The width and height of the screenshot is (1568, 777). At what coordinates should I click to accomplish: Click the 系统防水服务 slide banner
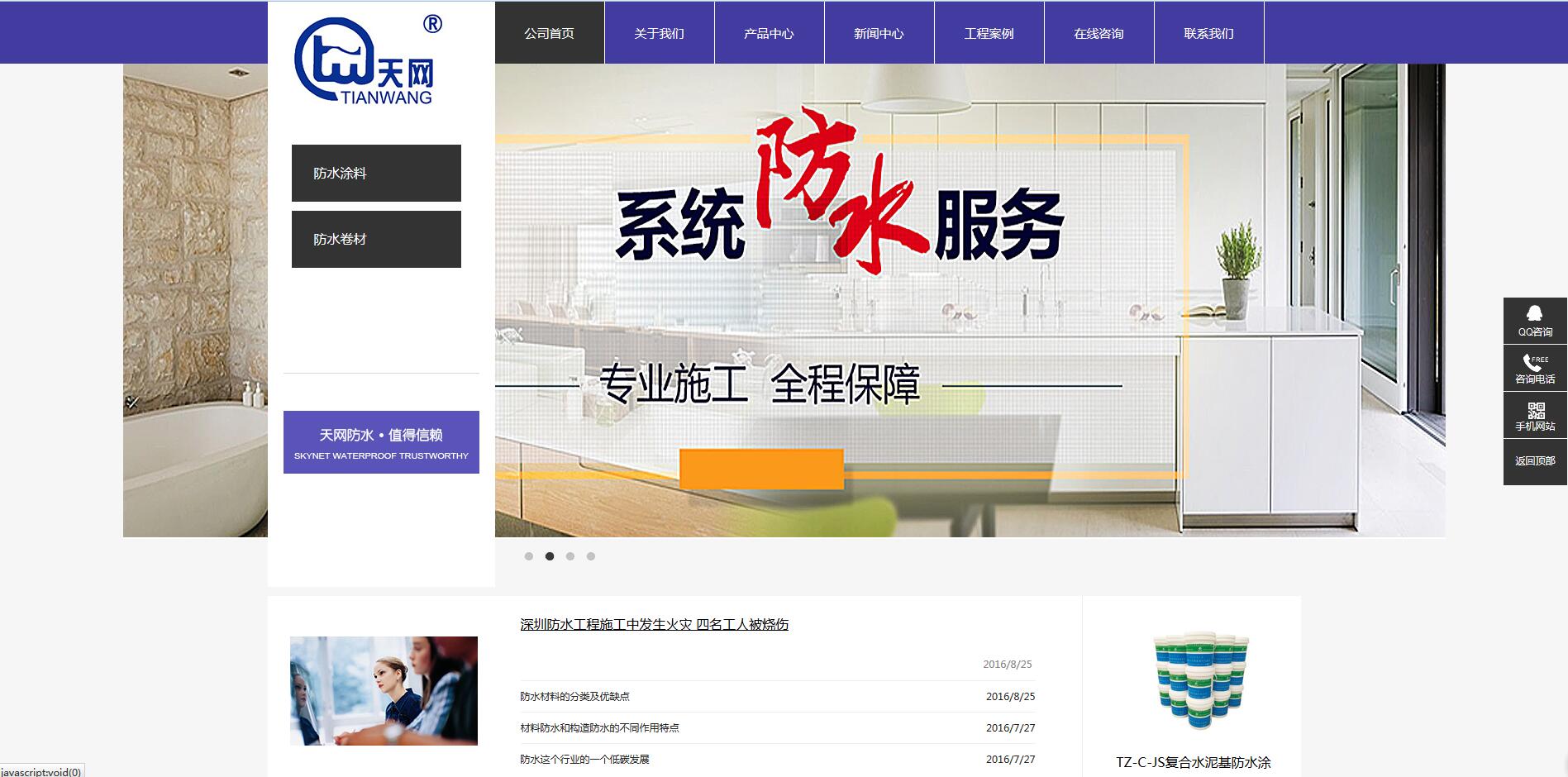970,300
